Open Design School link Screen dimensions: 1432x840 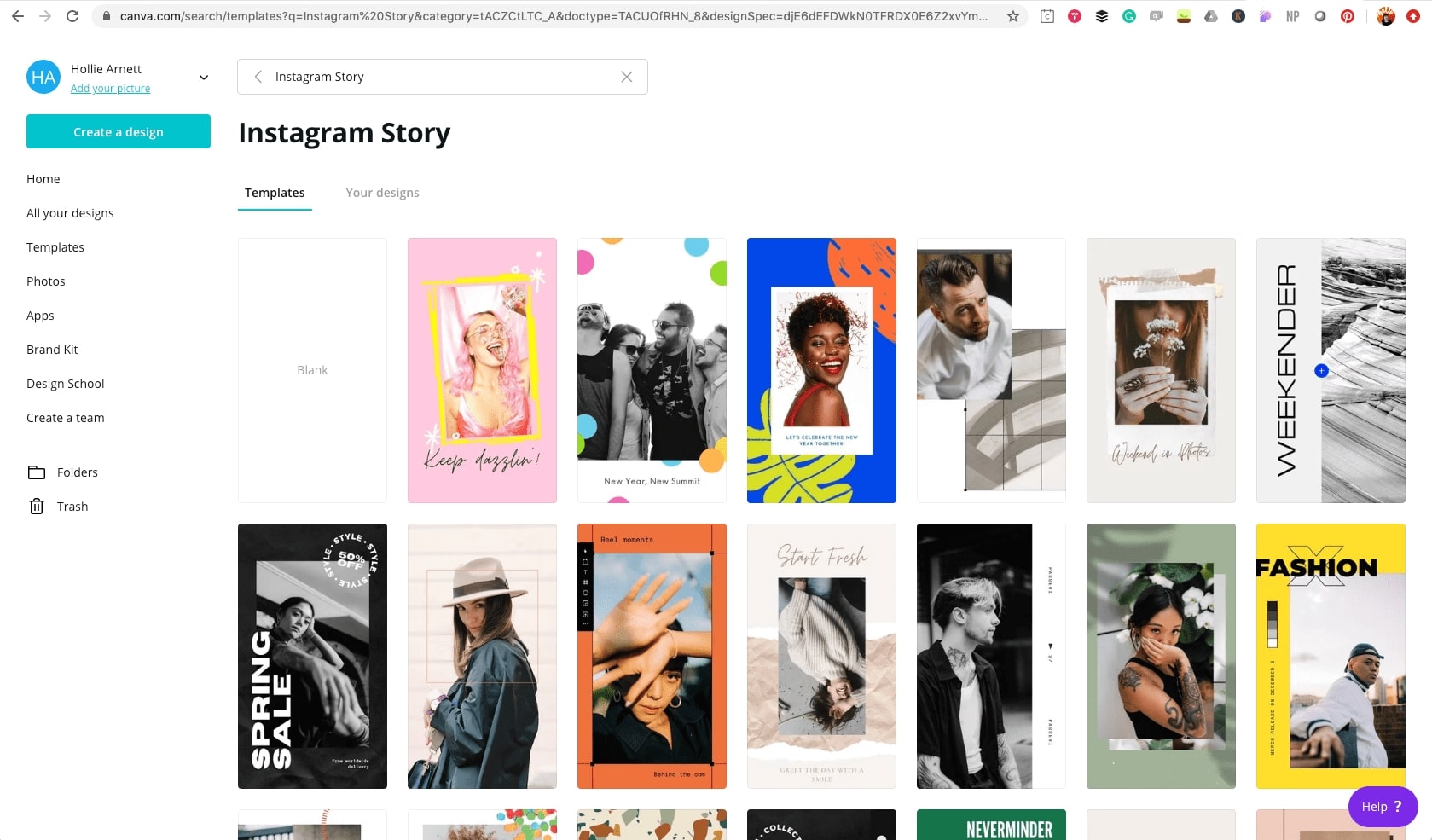pyautogui.click(x=66, y=384)
